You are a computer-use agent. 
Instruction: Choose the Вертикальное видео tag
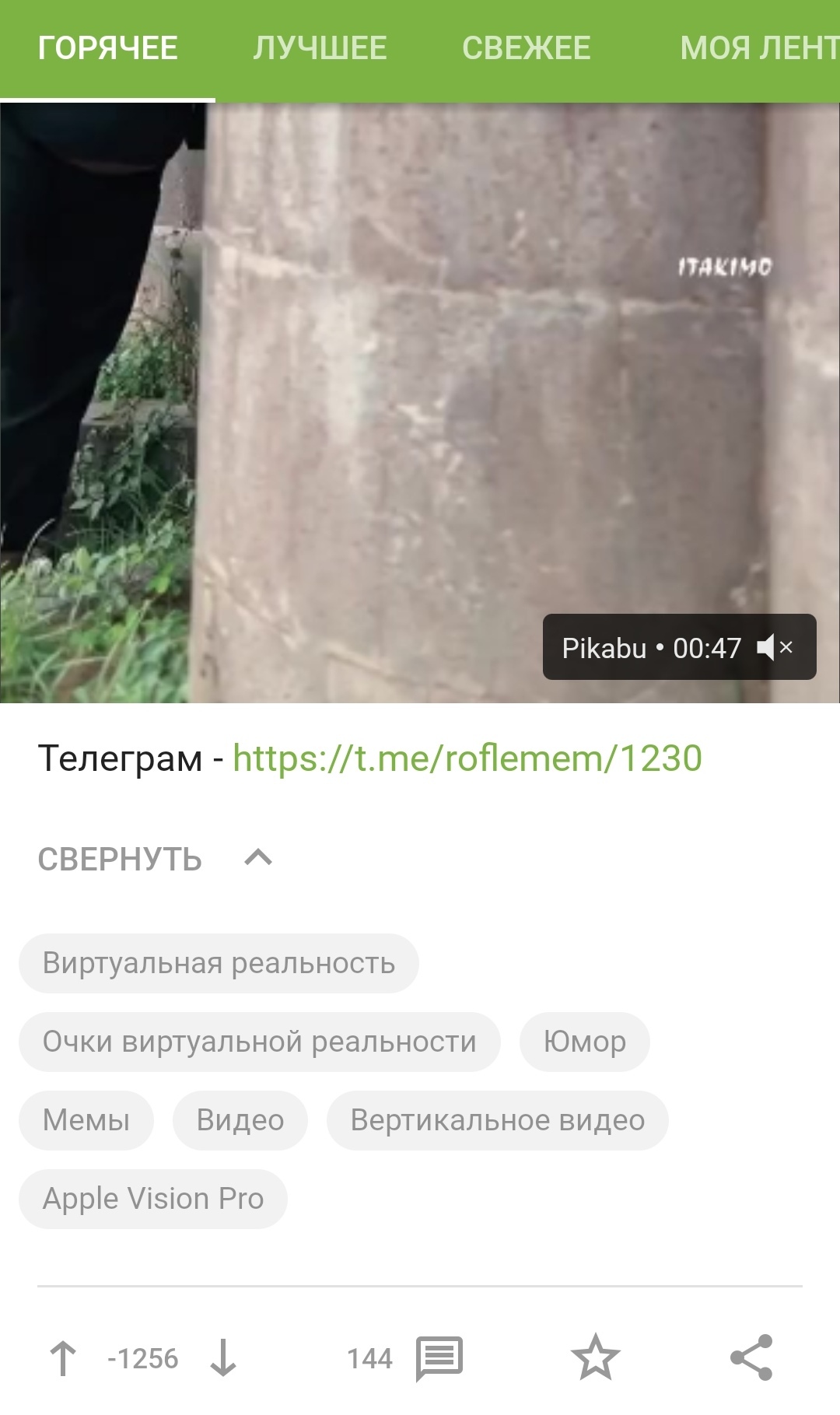498,1120
